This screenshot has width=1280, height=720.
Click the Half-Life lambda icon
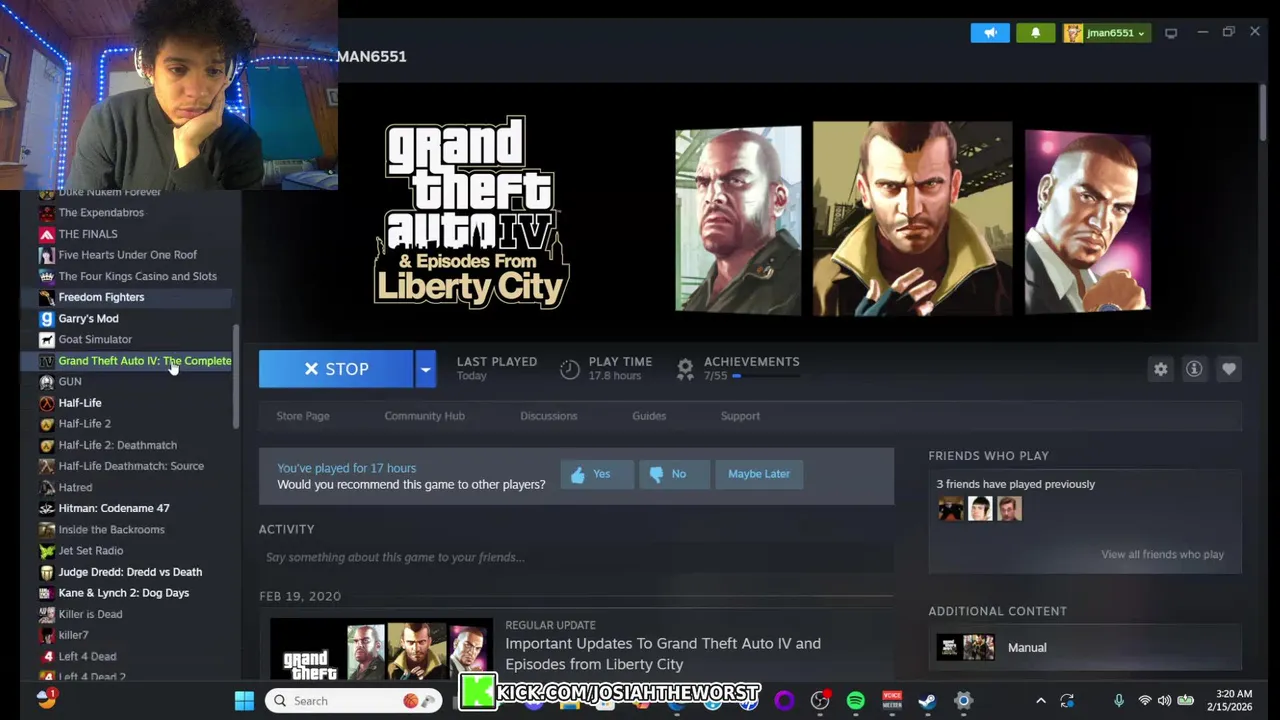tap(46, 403)
